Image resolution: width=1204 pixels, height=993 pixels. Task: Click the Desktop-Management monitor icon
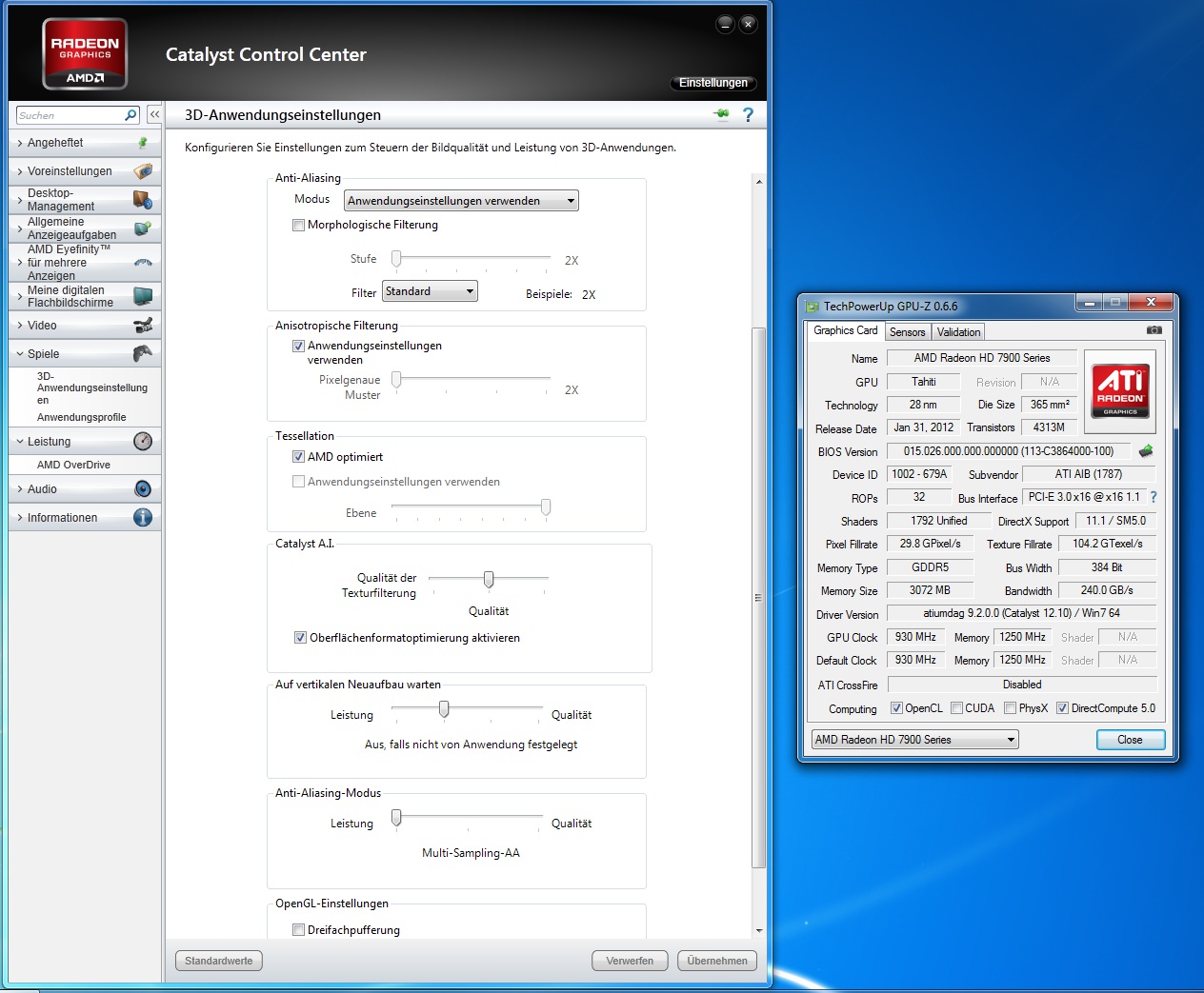point(143,200)
